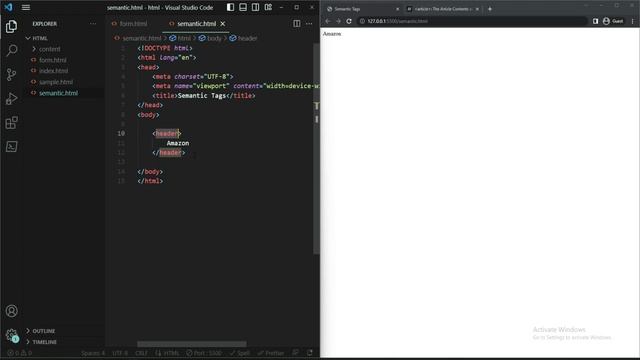Screen dimensions: 640x360
Task: Open the Manage gear icon
Action: coord(11,335)
